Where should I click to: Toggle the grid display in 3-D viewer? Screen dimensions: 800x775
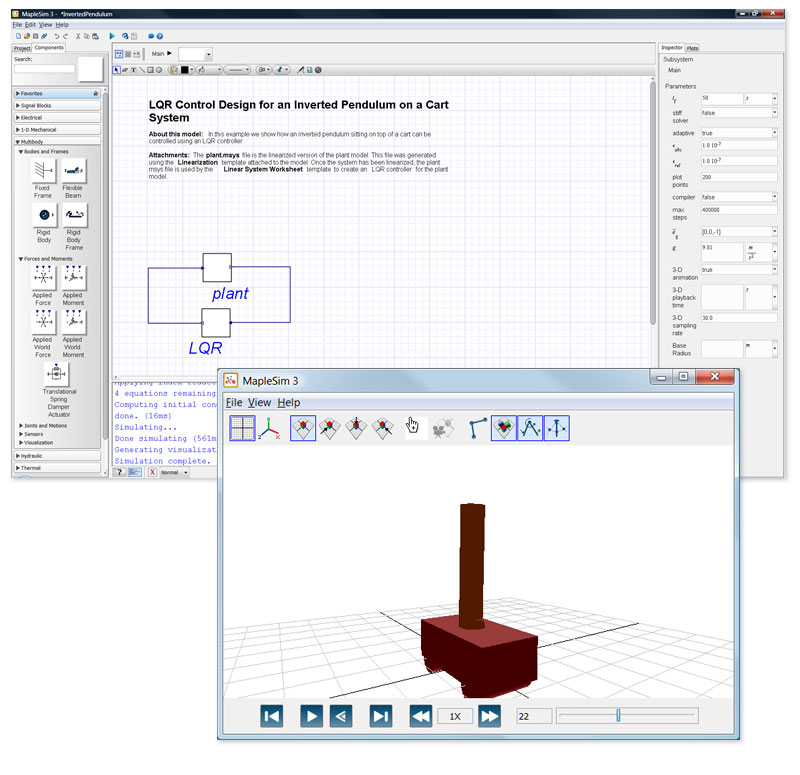click(242, 428)
